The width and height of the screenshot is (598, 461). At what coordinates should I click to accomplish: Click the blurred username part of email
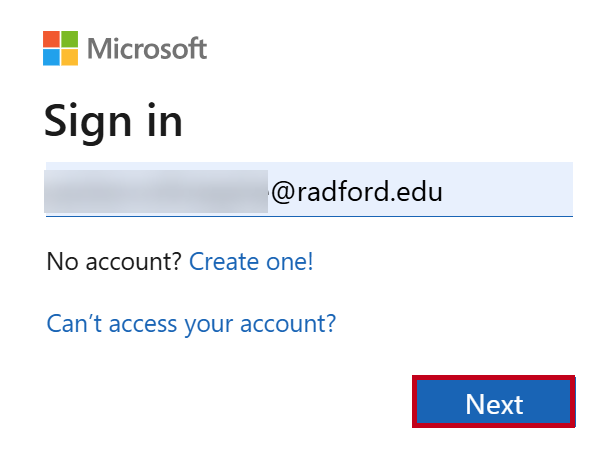click(156, 191)
